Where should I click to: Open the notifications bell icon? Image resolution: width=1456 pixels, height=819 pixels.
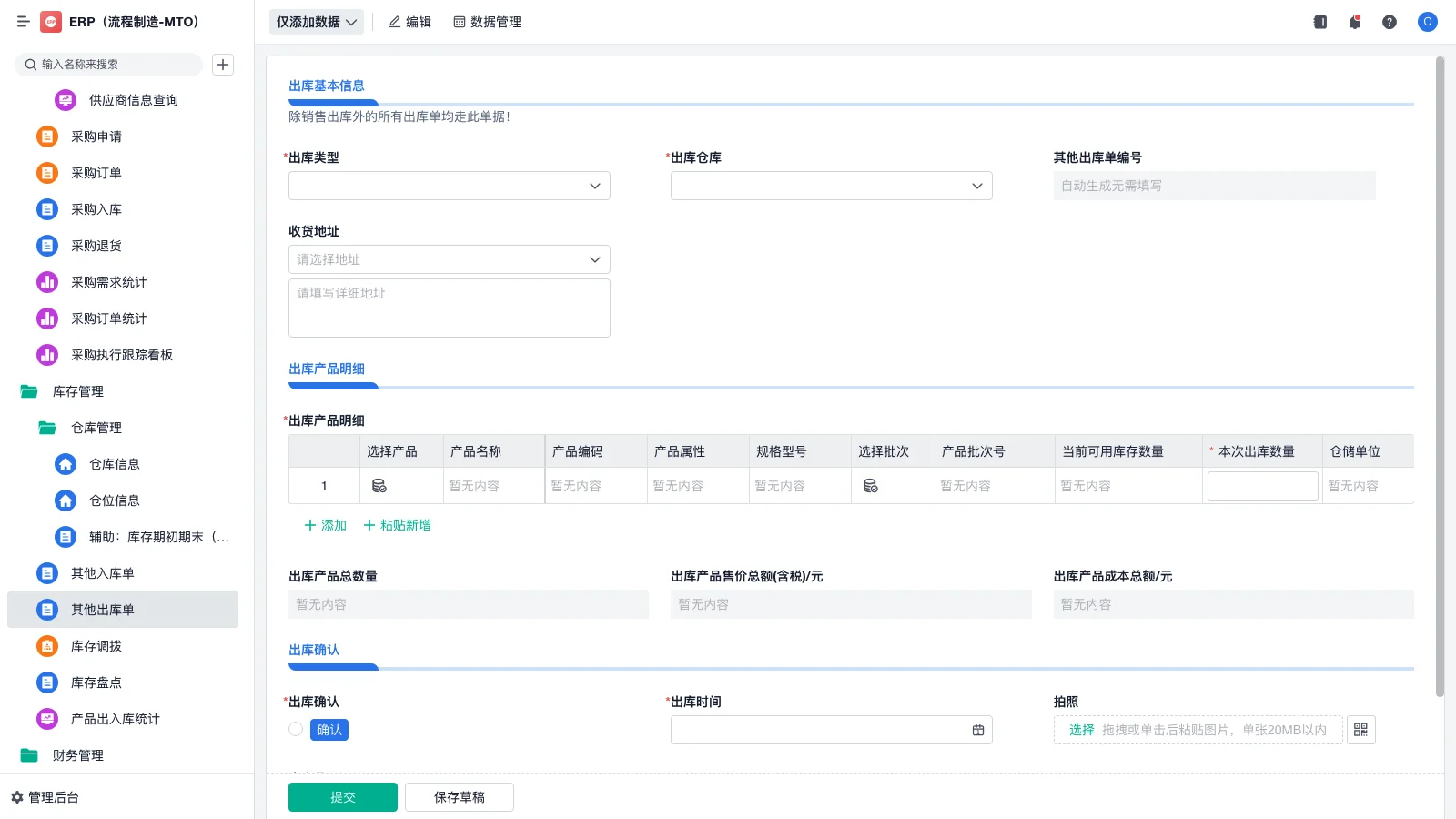tap(1354, 22)
